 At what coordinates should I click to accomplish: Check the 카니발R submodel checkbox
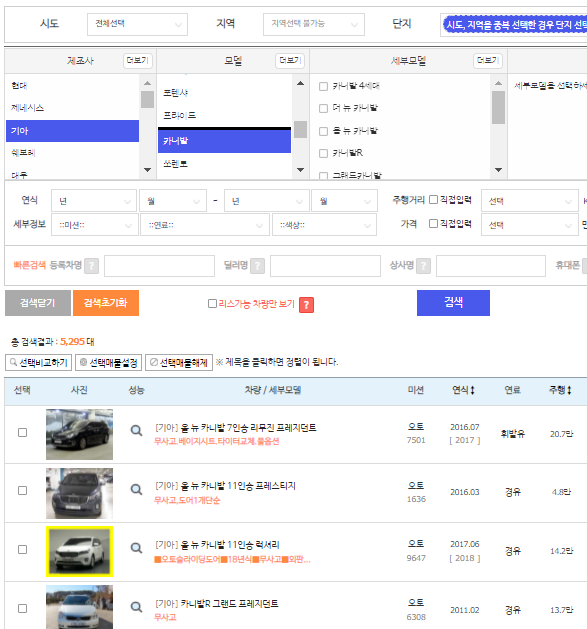click(323, 153)
